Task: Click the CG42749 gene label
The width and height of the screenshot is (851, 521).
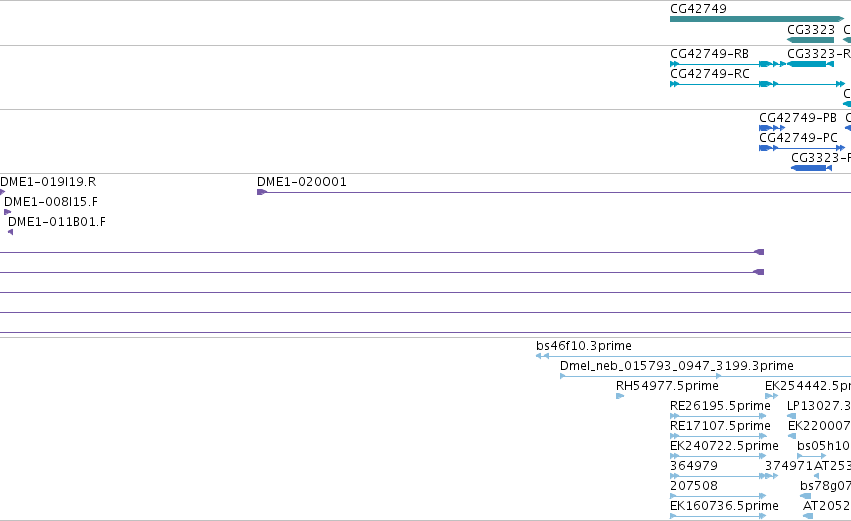Action: coord(698,9)
